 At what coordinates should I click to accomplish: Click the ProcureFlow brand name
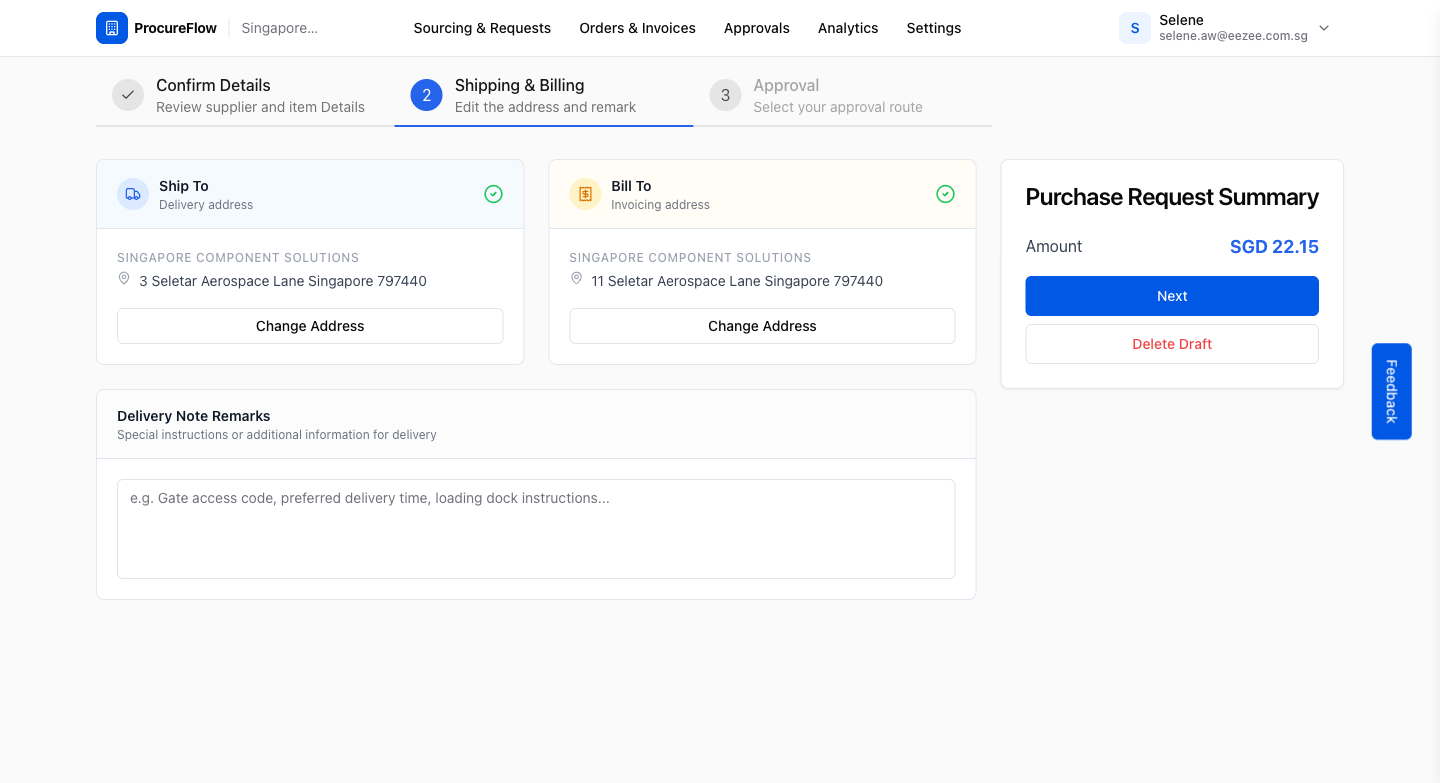pyautogui.click(x=175, y=28)
